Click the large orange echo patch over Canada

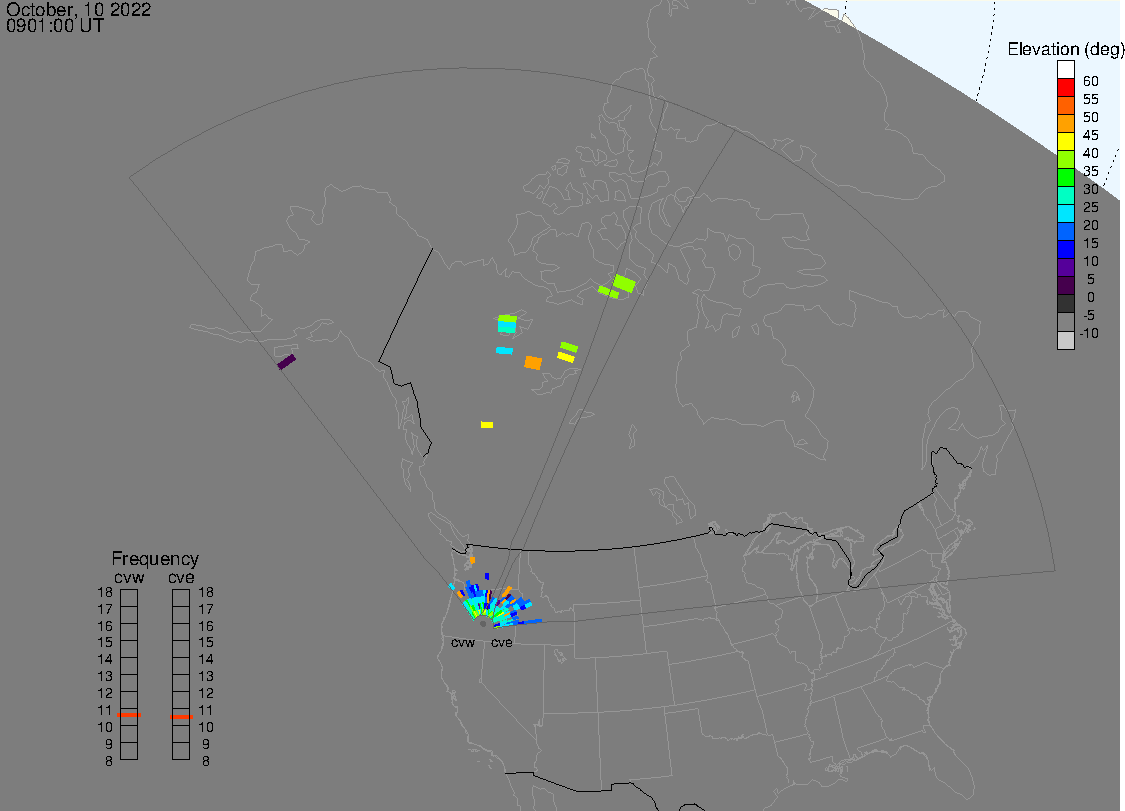point(532,362)
